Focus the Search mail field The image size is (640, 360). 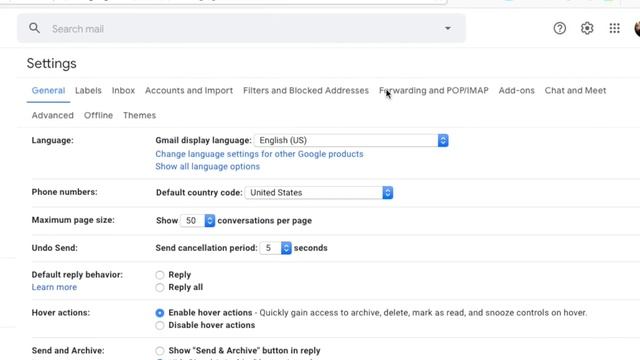[241, 28]
